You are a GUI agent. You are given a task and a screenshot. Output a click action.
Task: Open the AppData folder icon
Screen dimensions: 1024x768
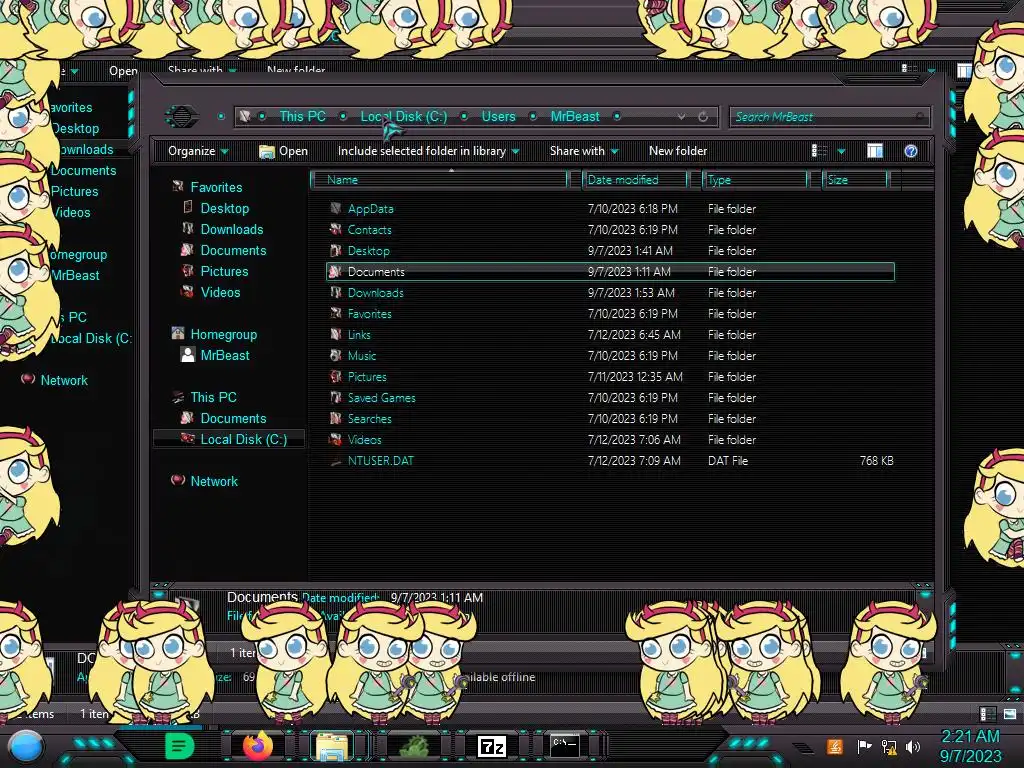pyautogui.click(x=336, y=208)
